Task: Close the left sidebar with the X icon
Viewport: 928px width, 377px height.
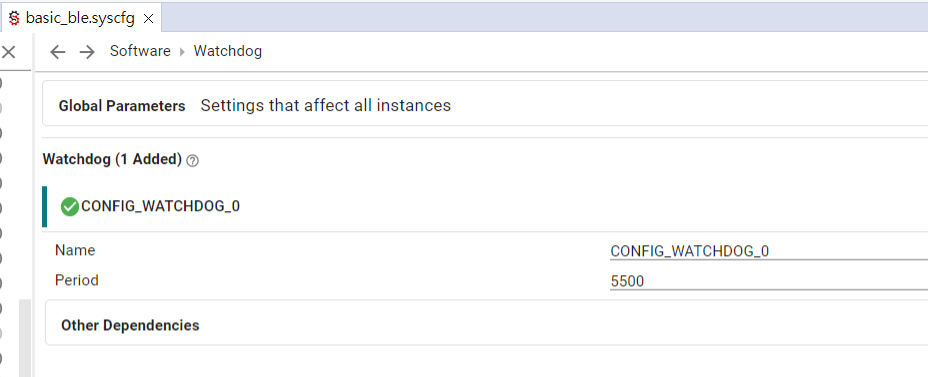Action: (8, 52)
